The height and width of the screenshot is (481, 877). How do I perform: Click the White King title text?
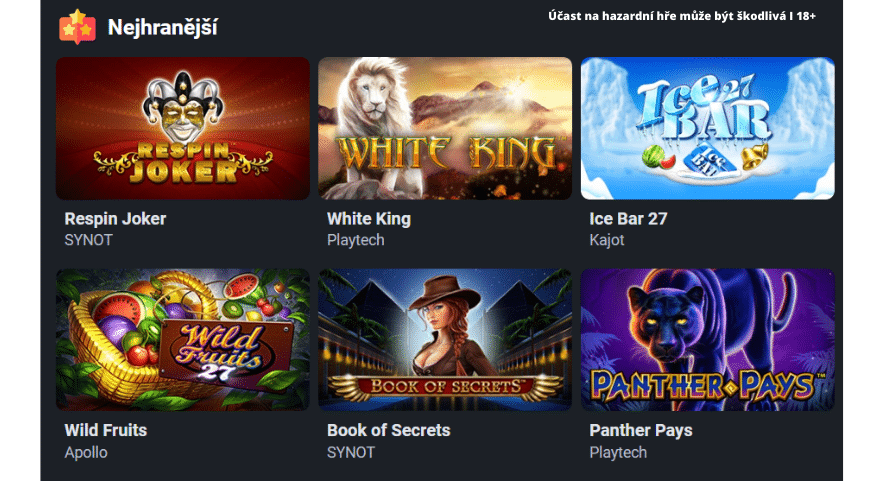click(369, 219)
